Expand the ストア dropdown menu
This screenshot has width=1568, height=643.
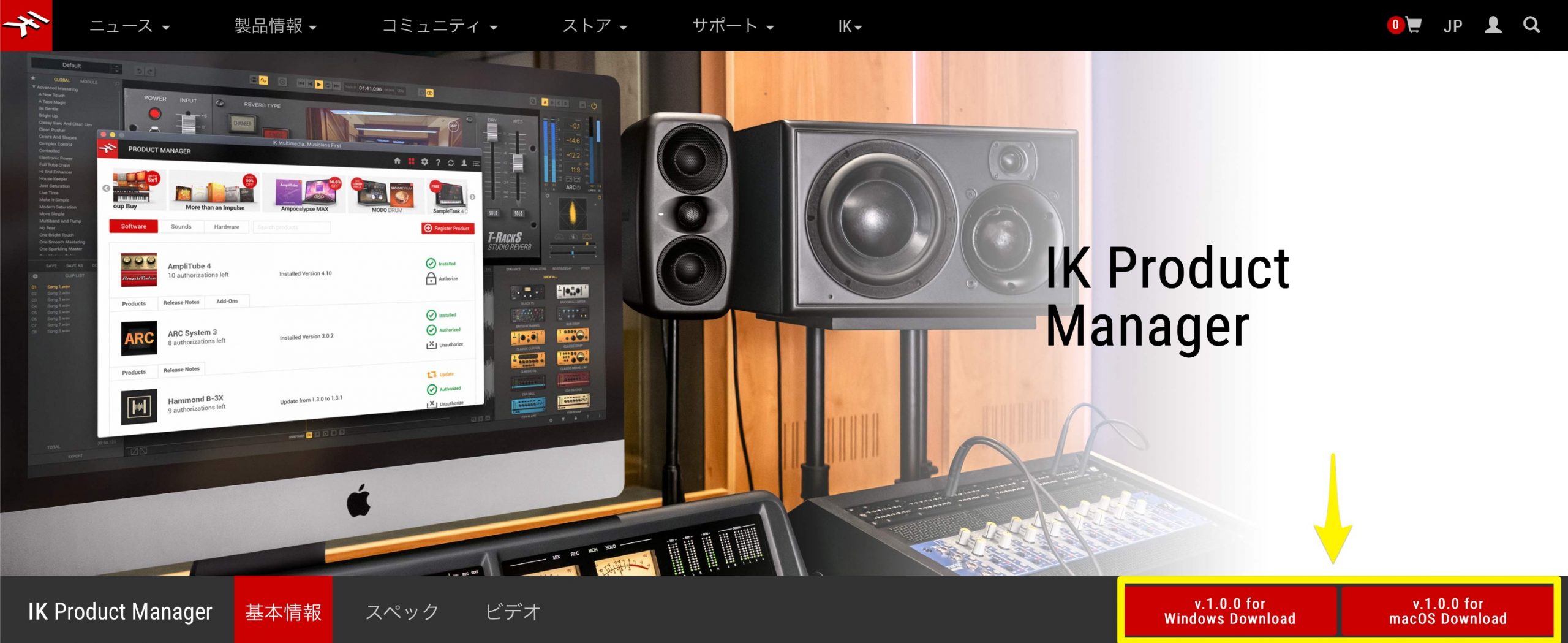click(595, 26)
